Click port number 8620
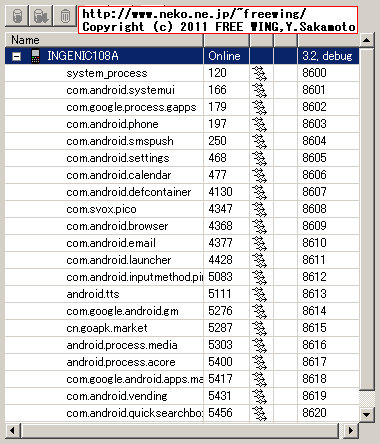 coord(314,413)
